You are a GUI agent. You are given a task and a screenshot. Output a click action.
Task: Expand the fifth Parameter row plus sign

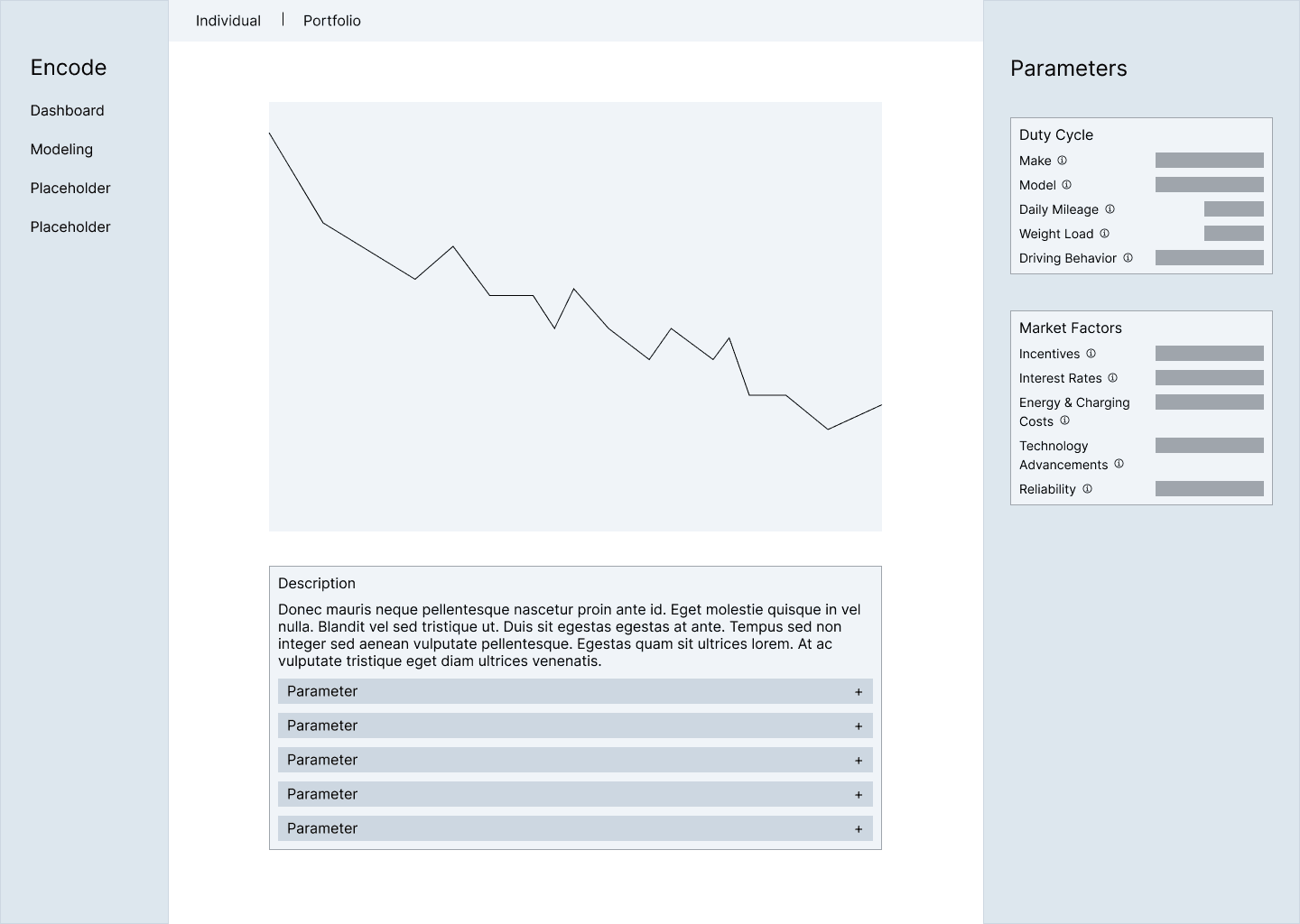tap(859, 829)
